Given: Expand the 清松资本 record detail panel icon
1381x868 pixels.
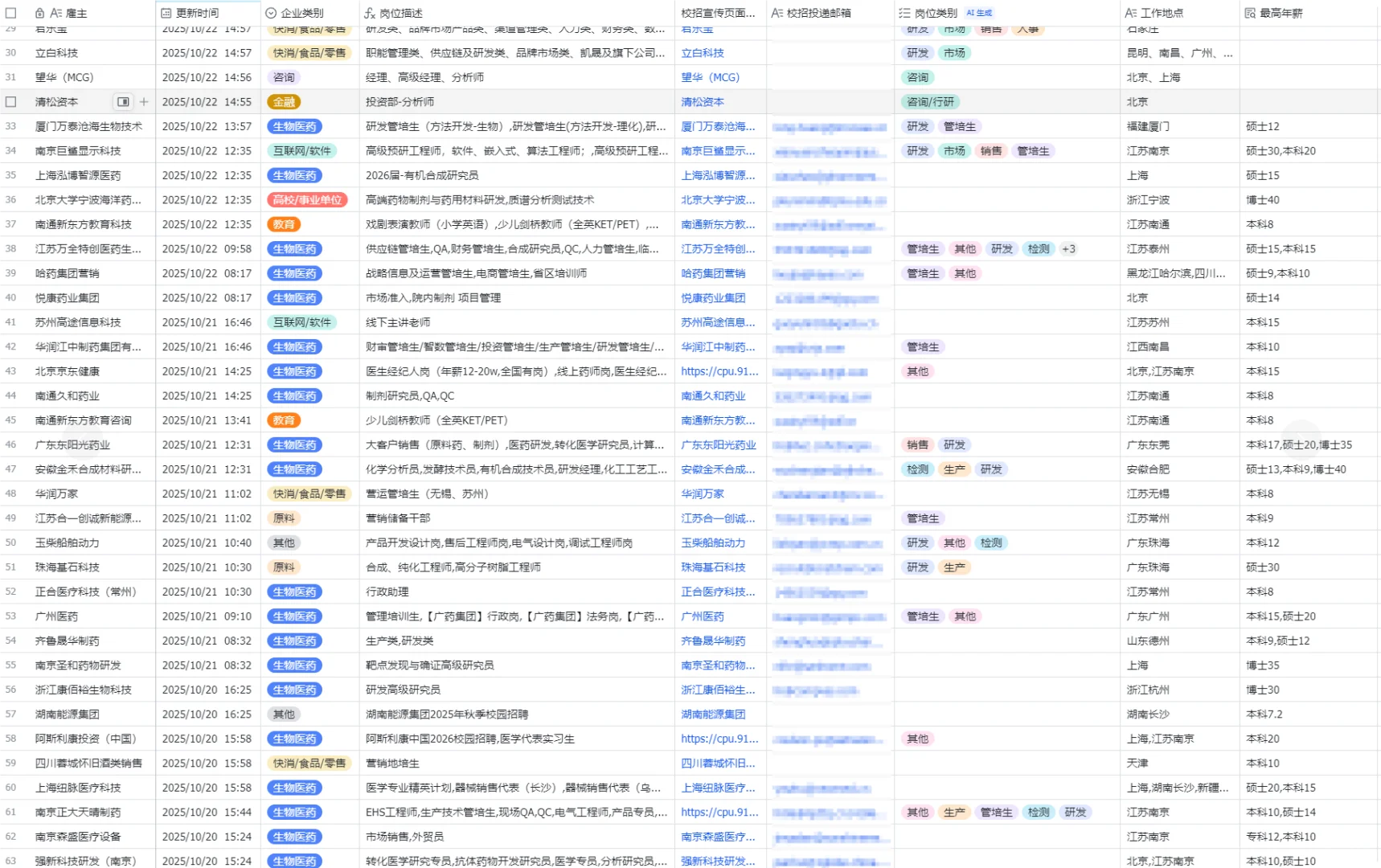Looking at the screenshot, I should pyautogui.click(x=123, y=102).
